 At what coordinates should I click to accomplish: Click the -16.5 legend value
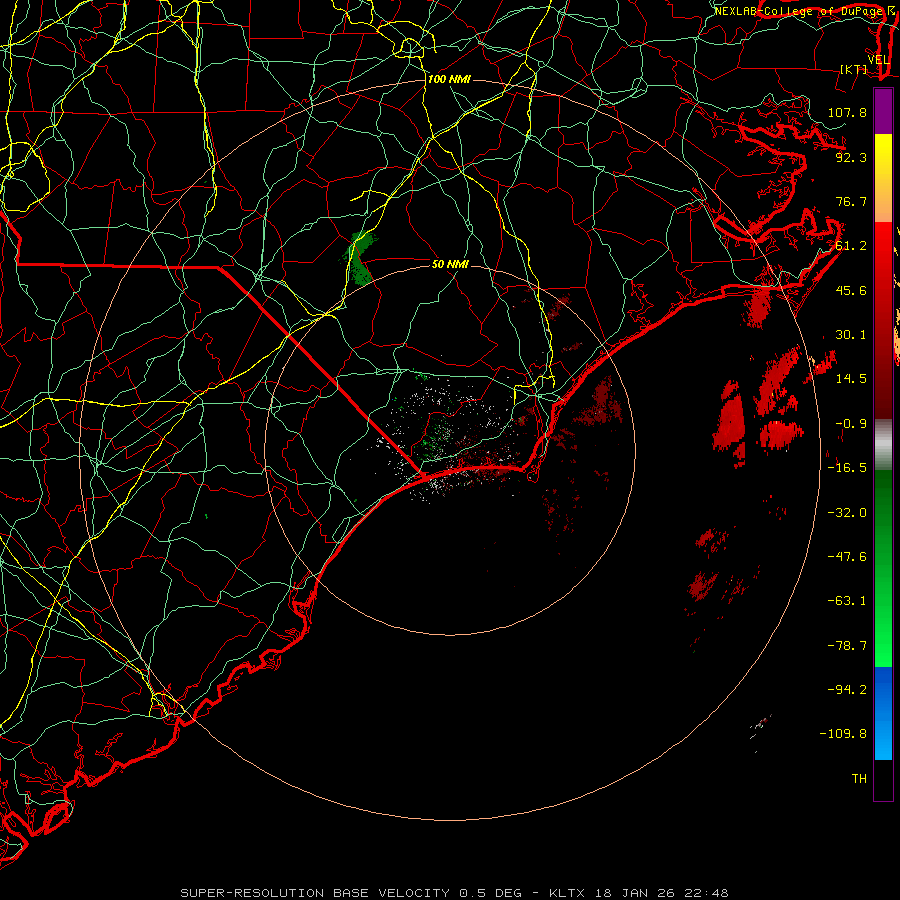point(847,468)
